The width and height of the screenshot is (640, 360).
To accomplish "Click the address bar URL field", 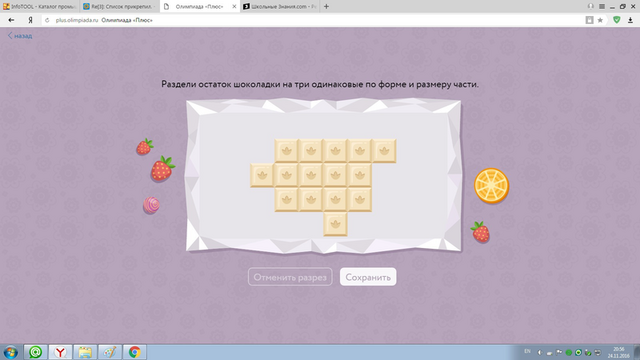I will coord(318,20).
